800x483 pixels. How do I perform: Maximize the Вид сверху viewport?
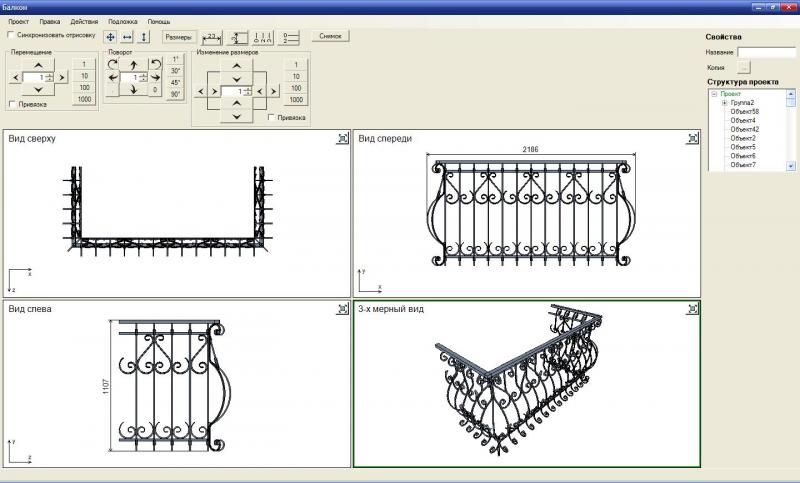point(342,138)
